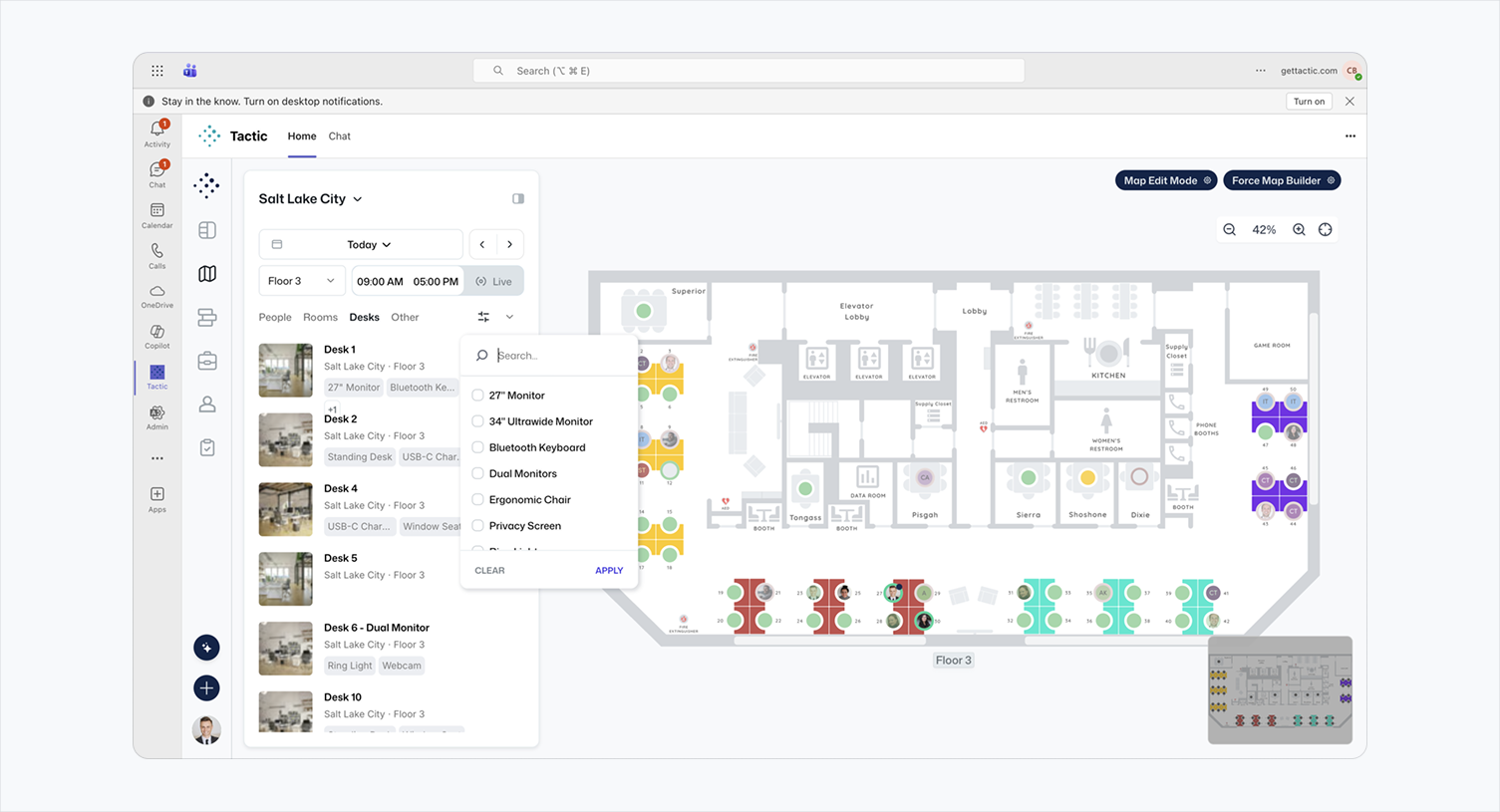1500x812 pixels.
Task: Check the Bluetooth Keyboard filter
Action: coord(477,447)
